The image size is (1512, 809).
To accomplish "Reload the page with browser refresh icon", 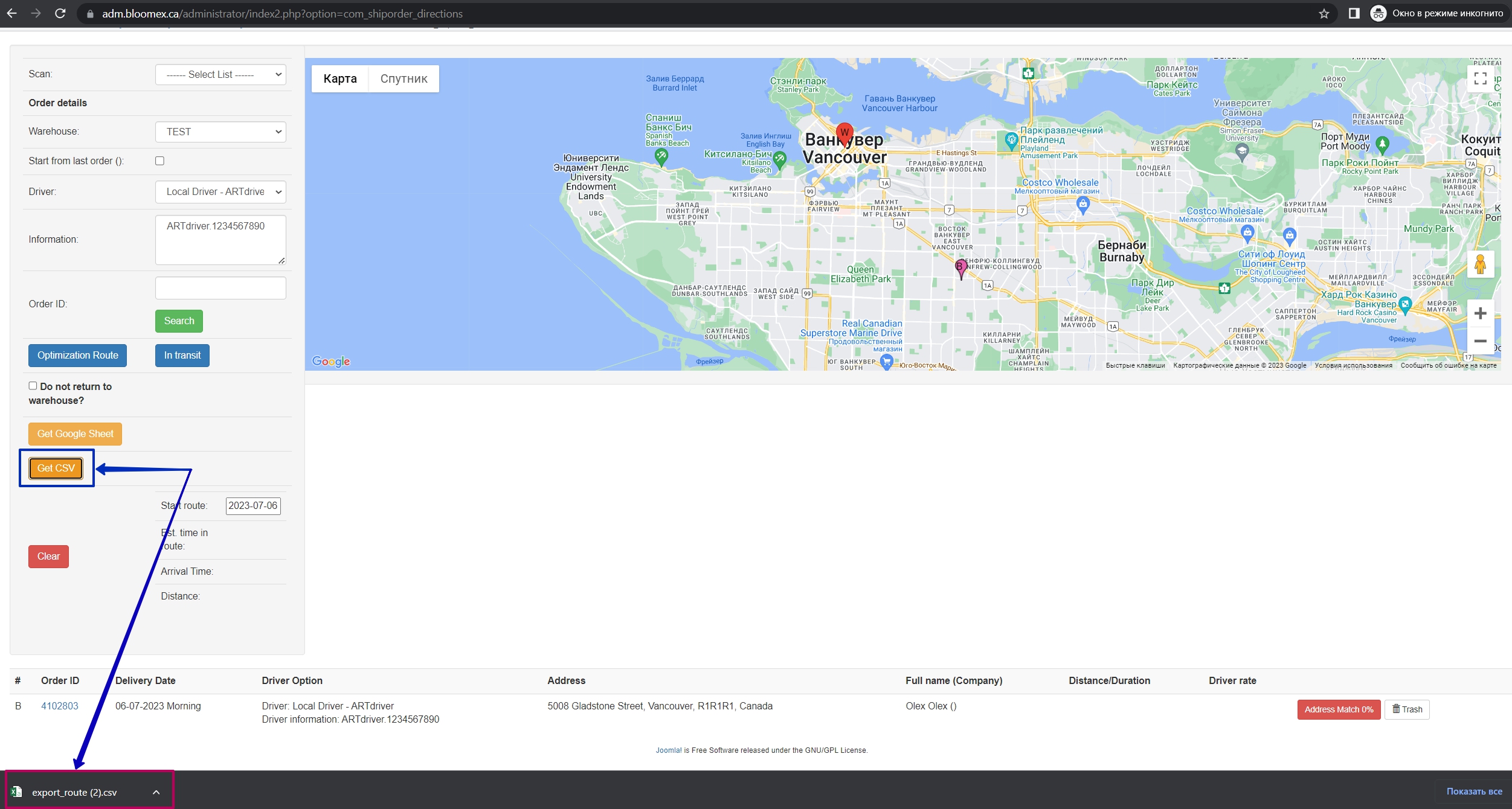I will [60, 13].
